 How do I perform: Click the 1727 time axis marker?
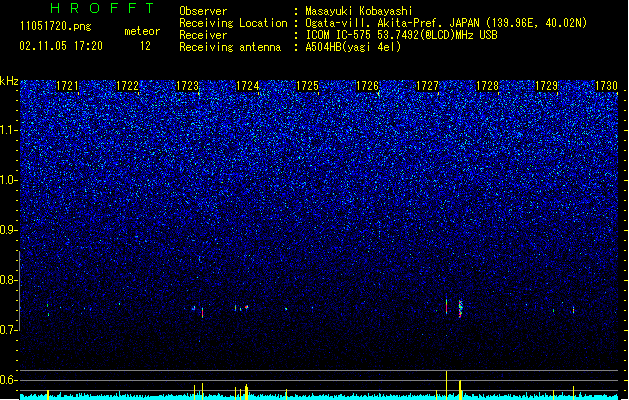point(427,86)
